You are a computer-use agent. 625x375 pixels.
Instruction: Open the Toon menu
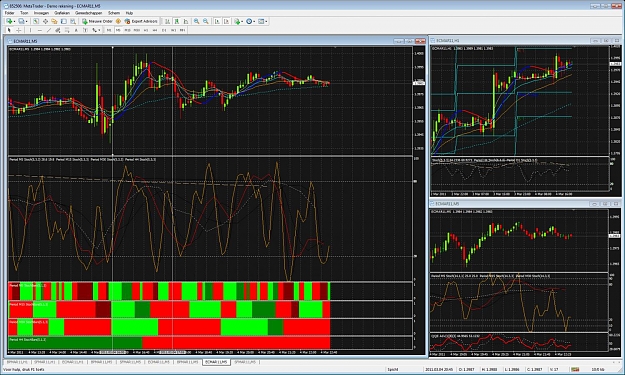24,13
